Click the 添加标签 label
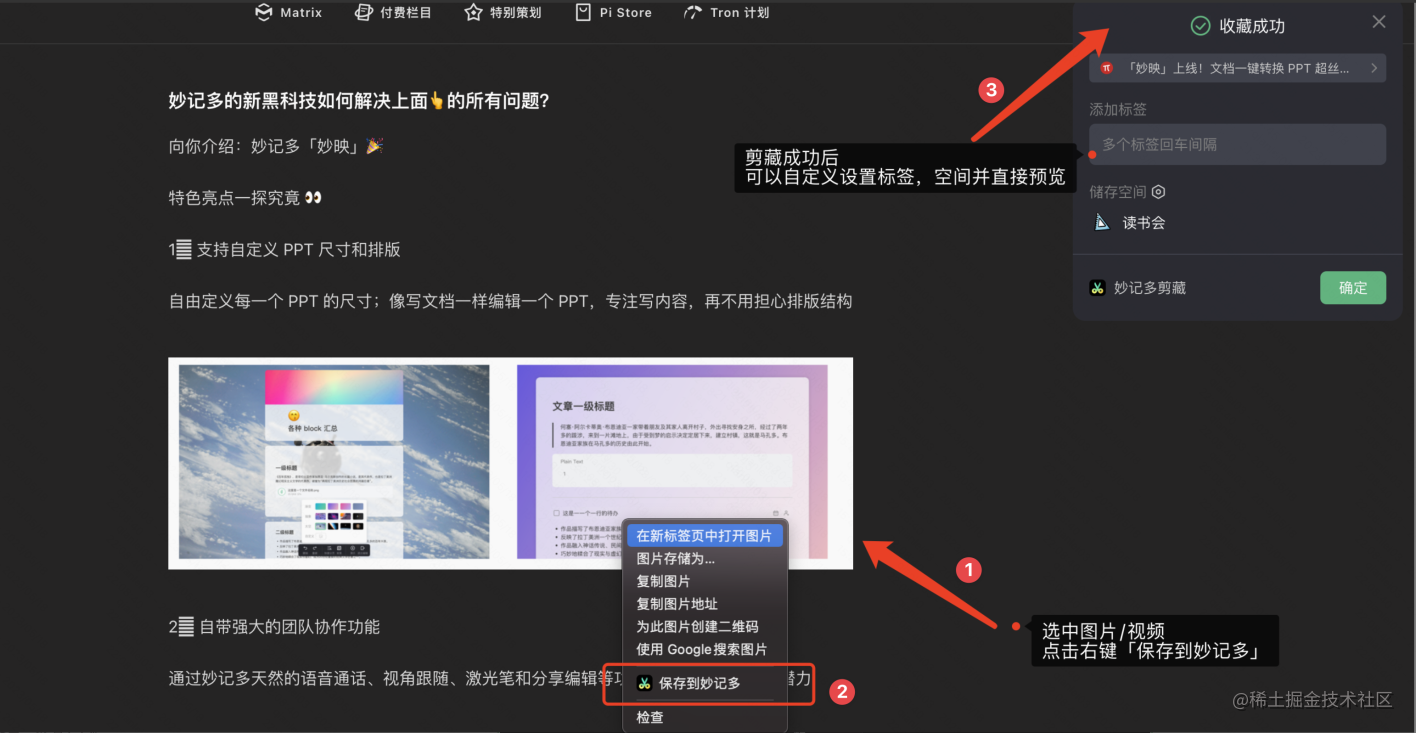Screen dimensions: 1416x733 tap(1118, 109)
